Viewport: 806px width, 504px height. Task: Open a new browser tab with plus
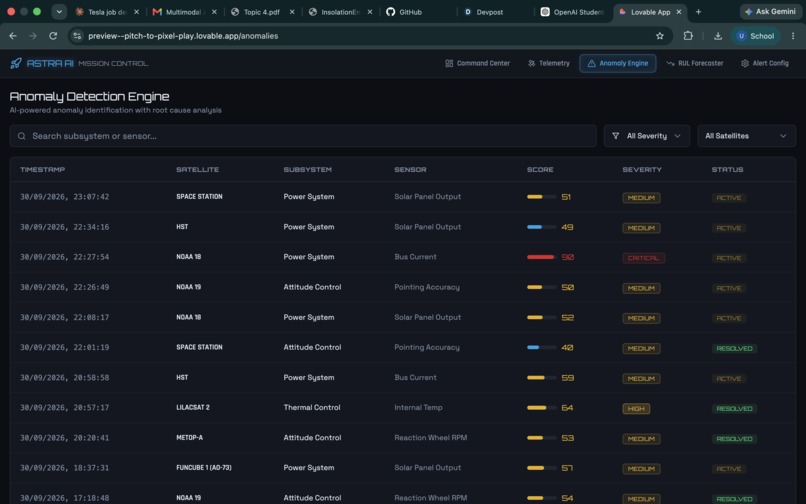(x=698, y=12)
